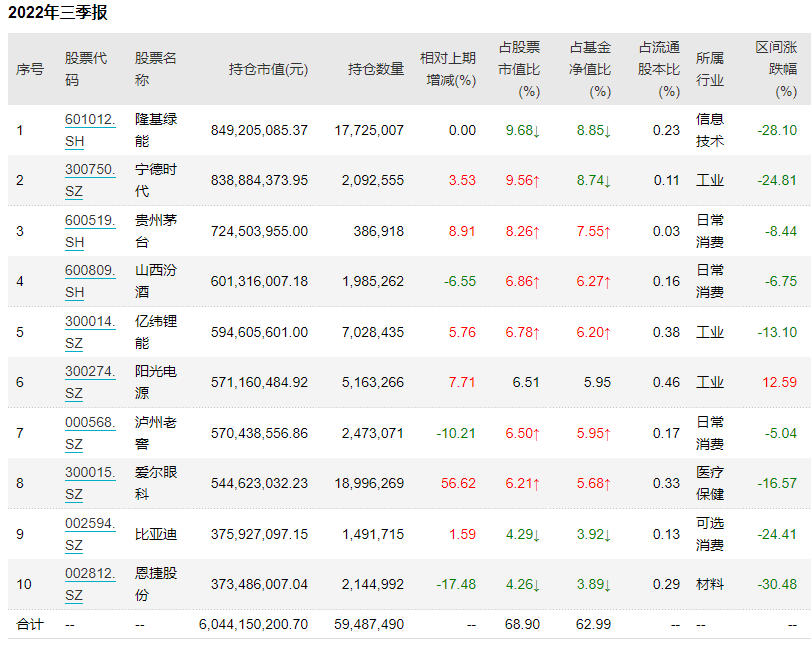811x649 pixels.
Task: Click the 持仓数量 column header
Action: 376,69
